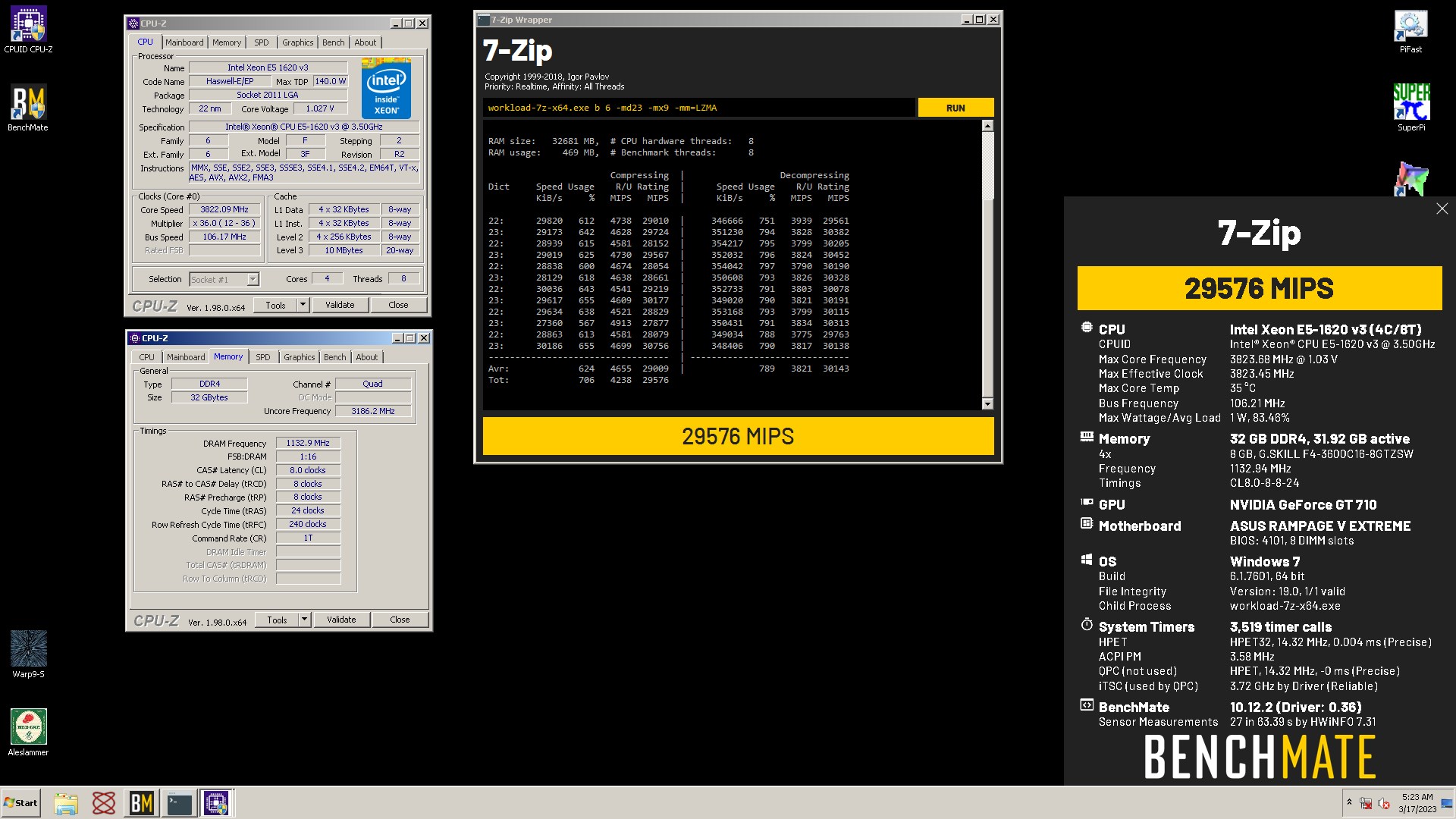The image size is (1456, 819).
Task: Select CPU tab in bottom CPU-Z window
Action: pos(146,357)
